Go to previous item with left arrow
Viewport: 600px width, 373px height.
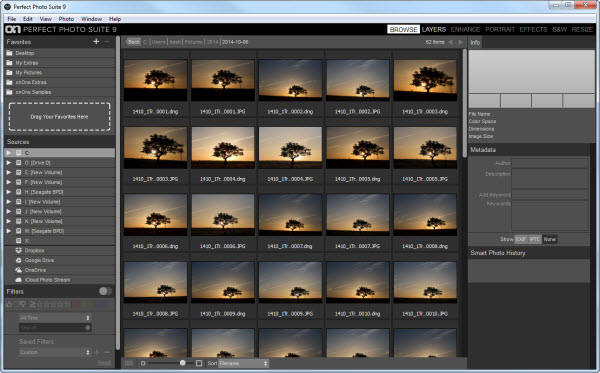[451, 42]
